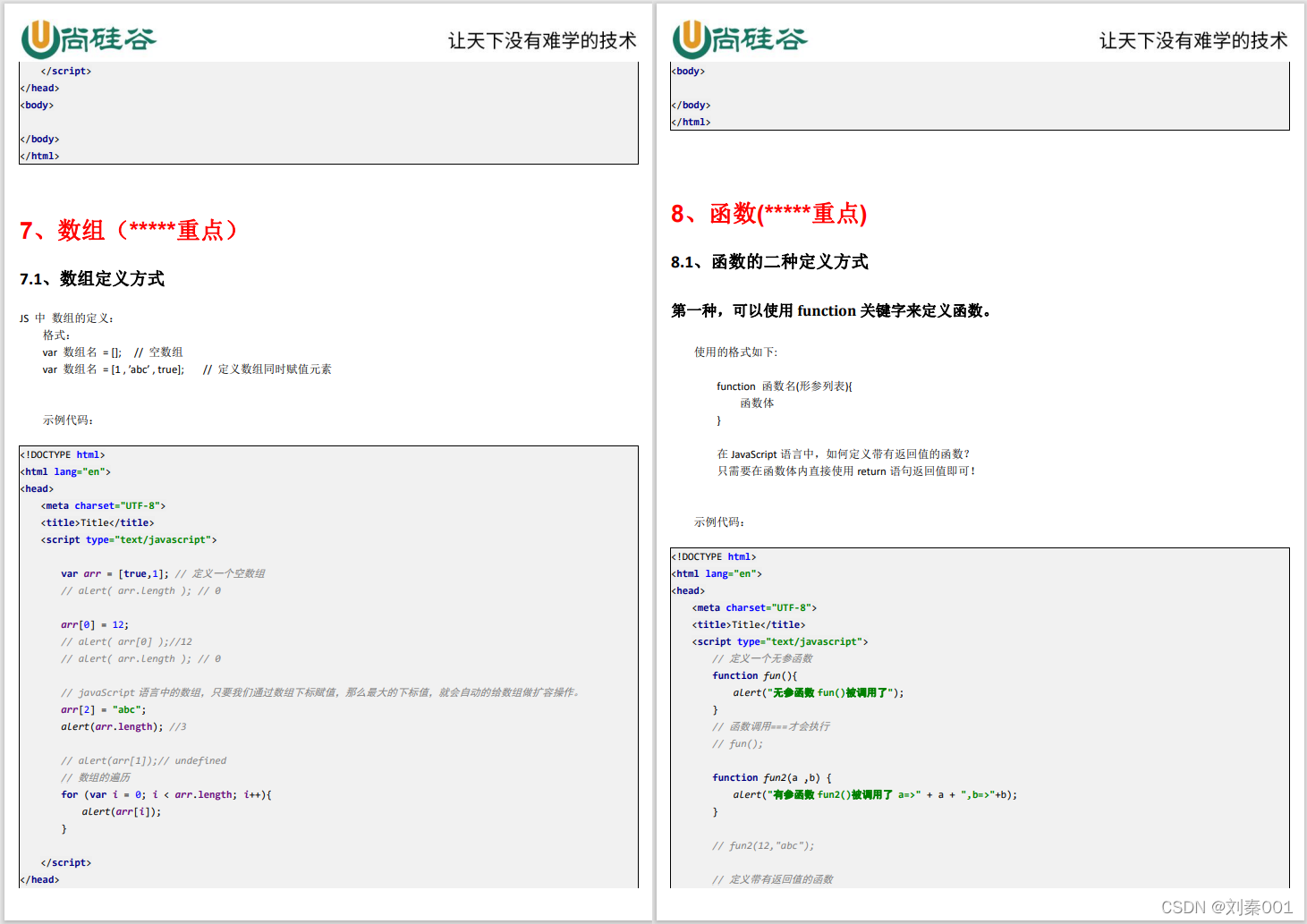Click heading 7、数组（*****重点）
This screenshot has width=1307, height=924.
point(131,231)
